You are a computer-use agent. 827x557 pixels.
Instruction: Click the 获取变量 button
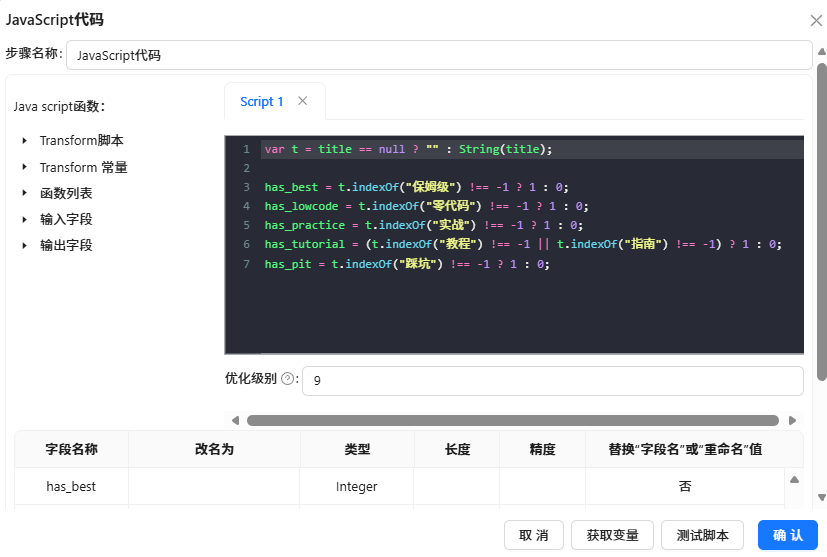pos(612,535)
